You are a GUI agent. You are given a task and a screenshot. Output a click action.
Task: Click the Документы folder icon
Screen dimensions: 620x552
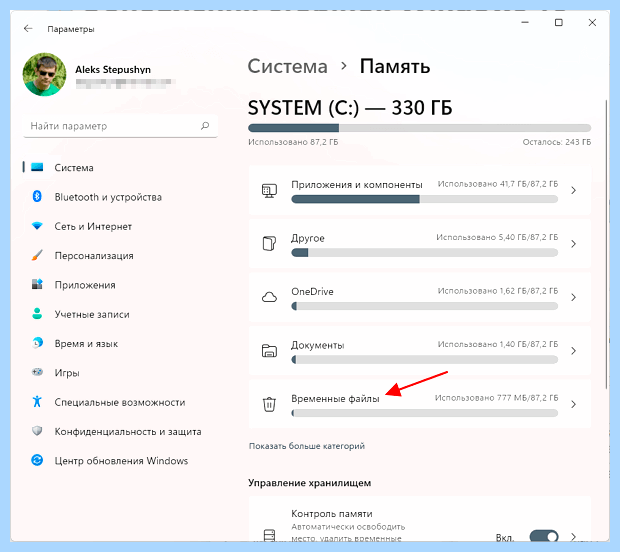pos(269,351)
